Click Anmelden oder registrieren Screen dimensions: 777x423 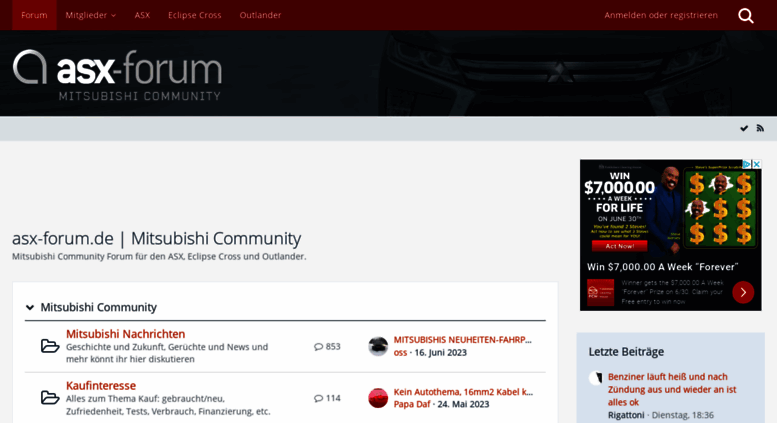pyautogui.click(x=661, y=15)
